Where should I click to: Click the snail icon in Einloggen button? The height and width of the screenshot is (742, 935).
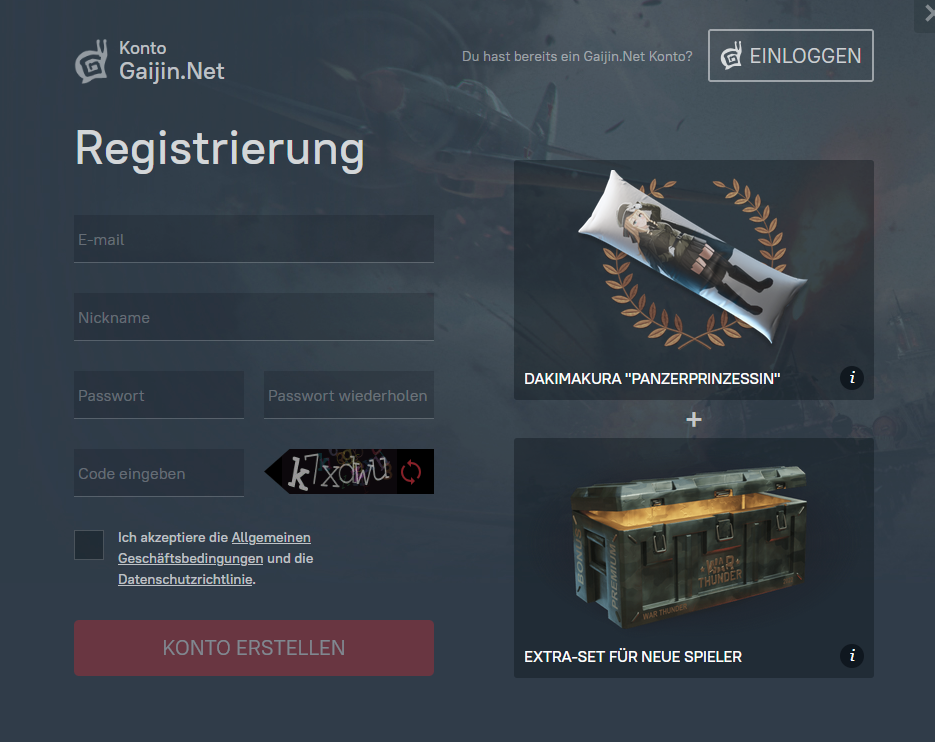(x=731, y=55)
